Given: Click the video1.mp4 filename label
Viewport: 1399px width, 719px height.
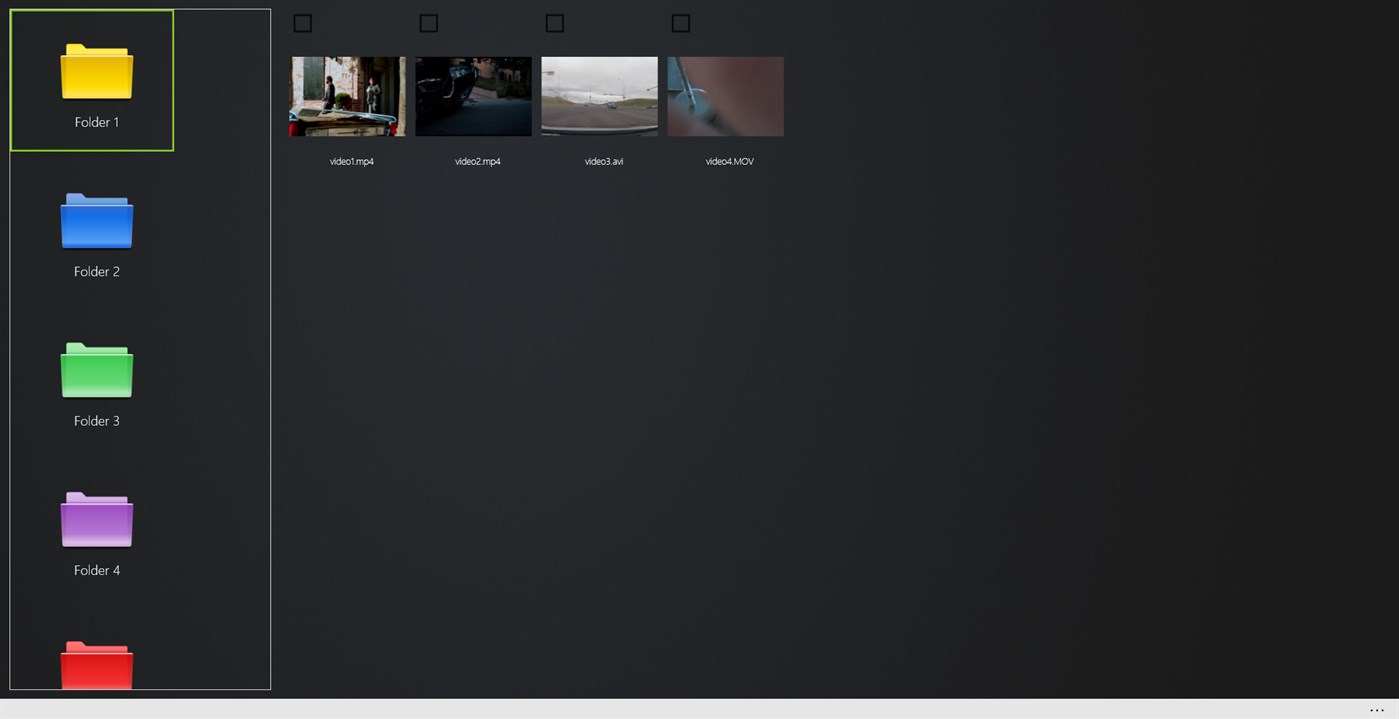Looking at the screenshot, I should [x=352, y=161].
